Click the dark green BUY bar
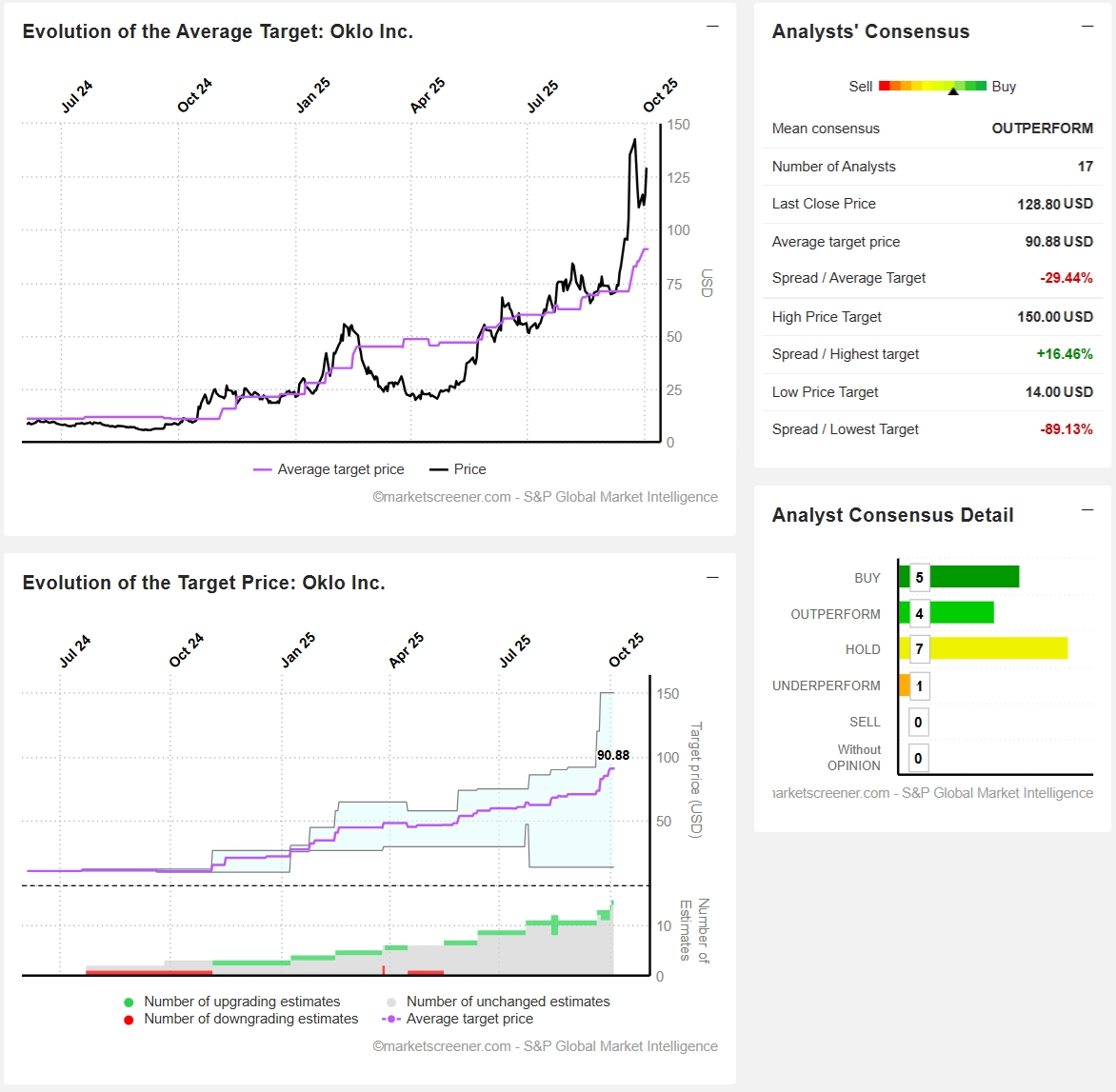 click(x=973, y=577)
